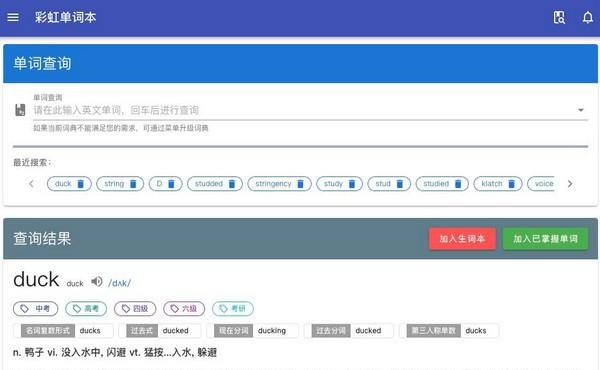
Task: Open the notifications bell
Action: pos(588,17)
